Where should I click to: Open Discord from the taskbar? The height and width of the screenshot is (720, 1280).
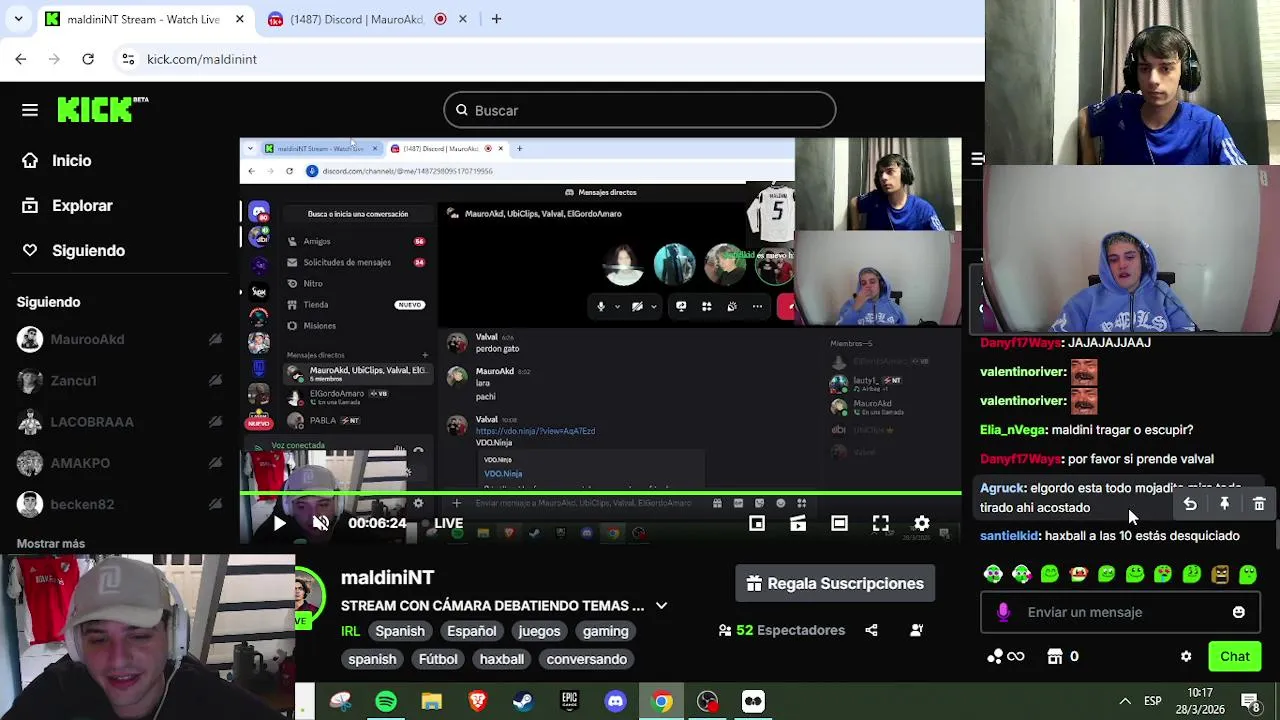click(x=615, y=701)
